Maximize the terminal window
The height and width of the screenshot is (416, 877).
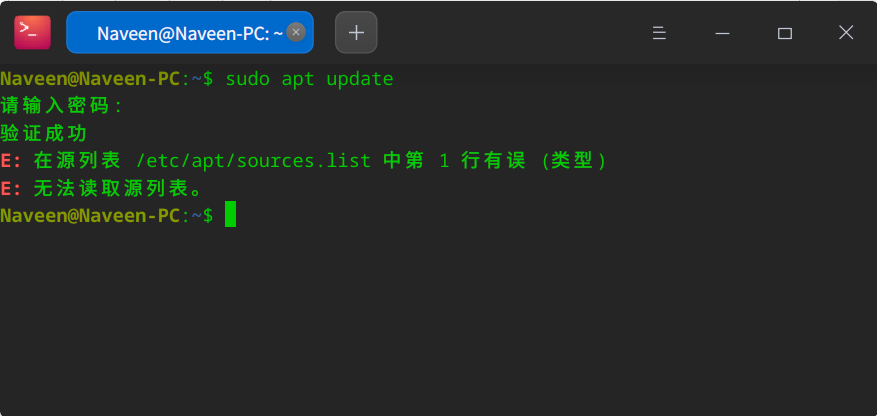(785, 33)
